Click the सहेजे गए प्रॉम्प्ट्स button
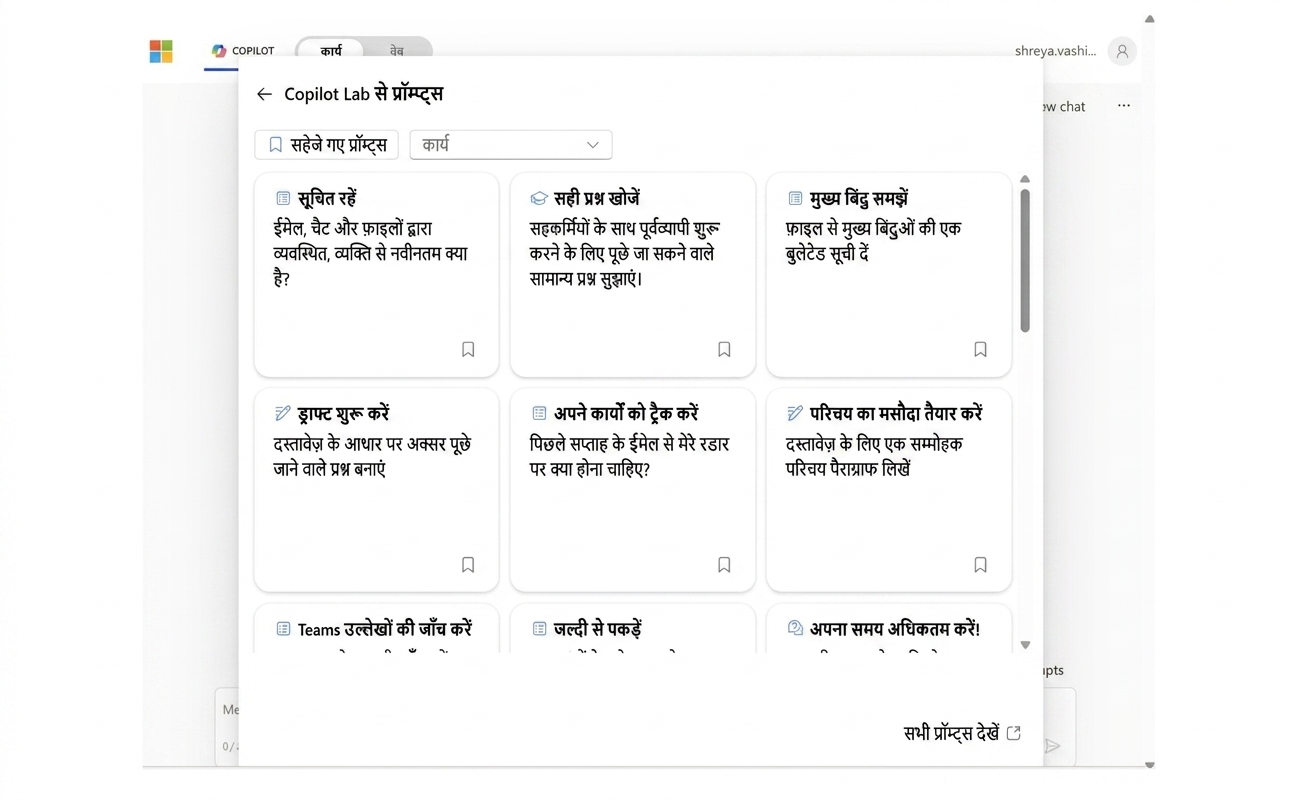Viewport: 1304px width, 800px height. [x=326, y=145]
